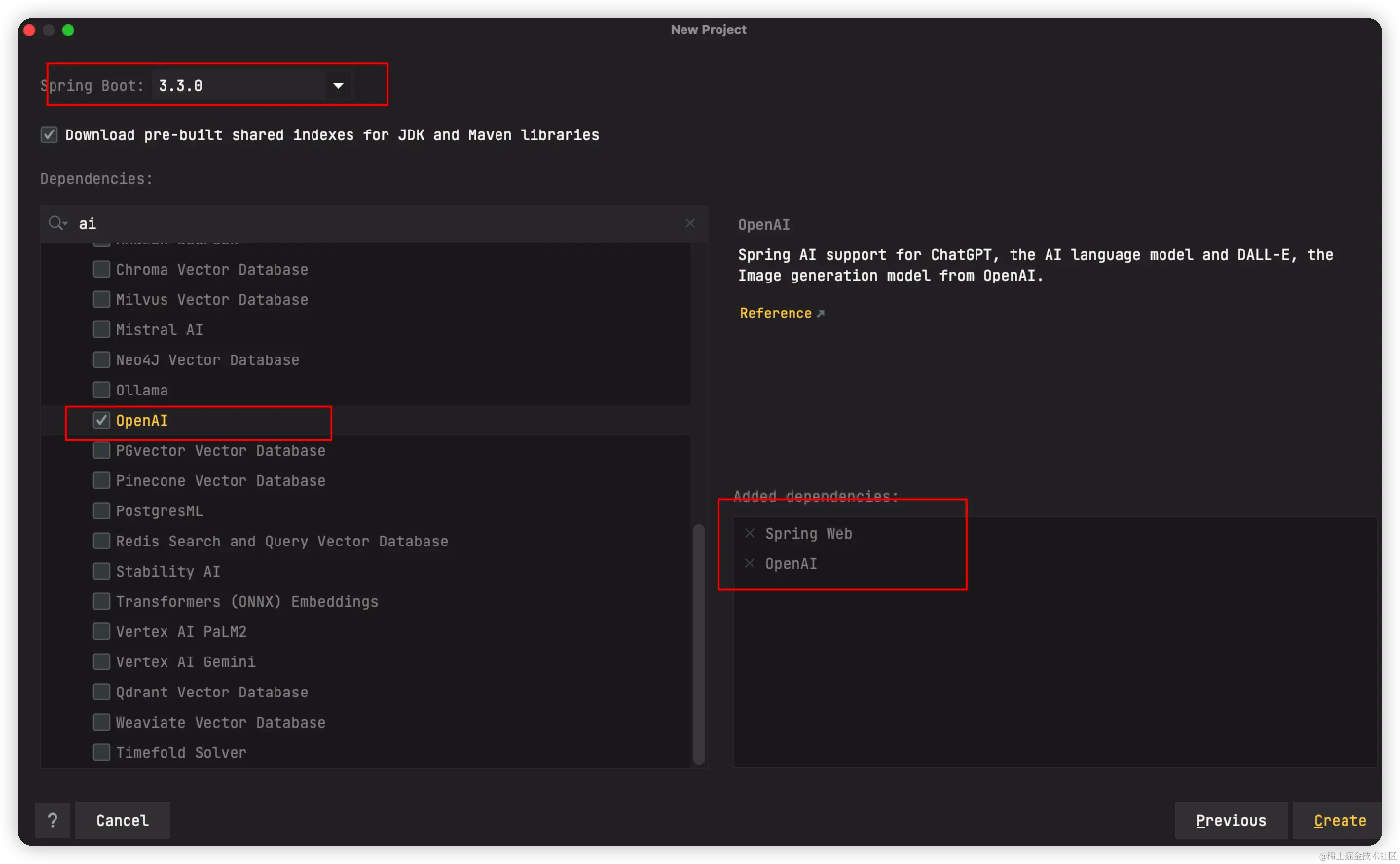Click the Cancel button

(122, 820)
